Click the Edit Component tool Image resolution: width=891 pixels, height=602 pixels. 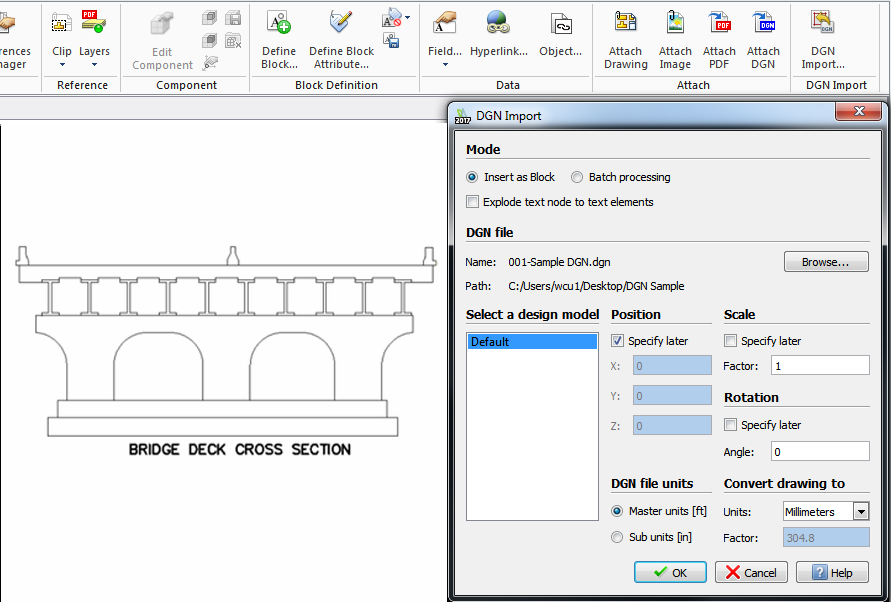pos(161,40)
